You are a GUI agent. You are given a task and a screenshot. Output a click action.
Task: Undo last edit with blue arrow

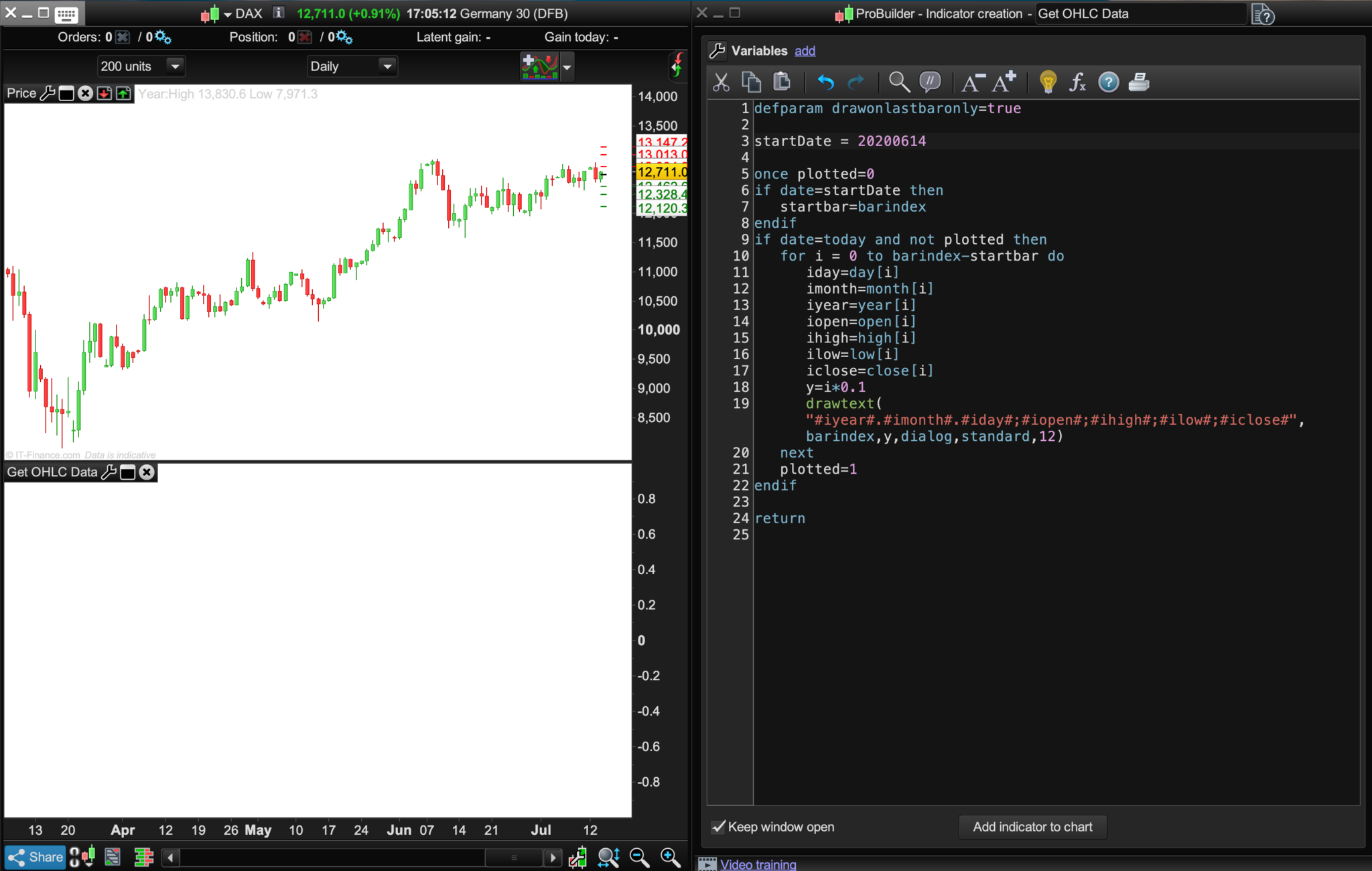pos(825,82)
